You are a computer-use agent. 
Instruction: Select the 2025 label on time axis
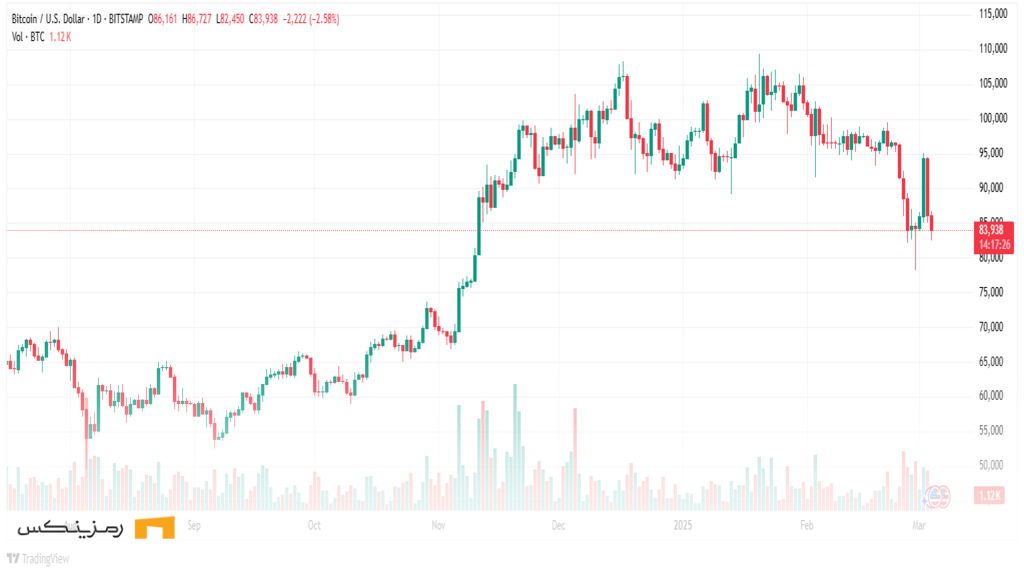(x=683, y=525)
